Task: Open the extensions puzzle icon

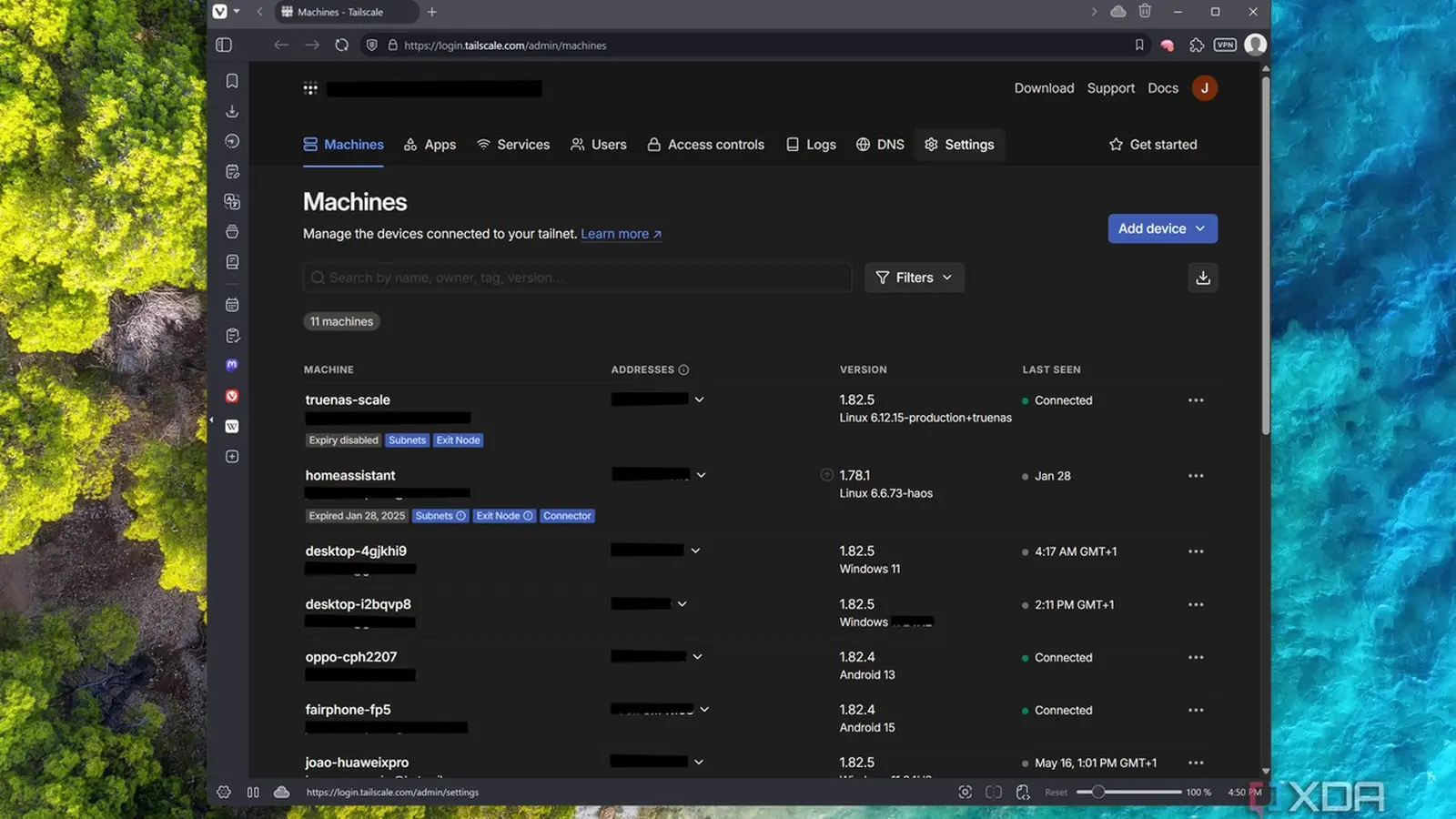Action: [1197, 45]
